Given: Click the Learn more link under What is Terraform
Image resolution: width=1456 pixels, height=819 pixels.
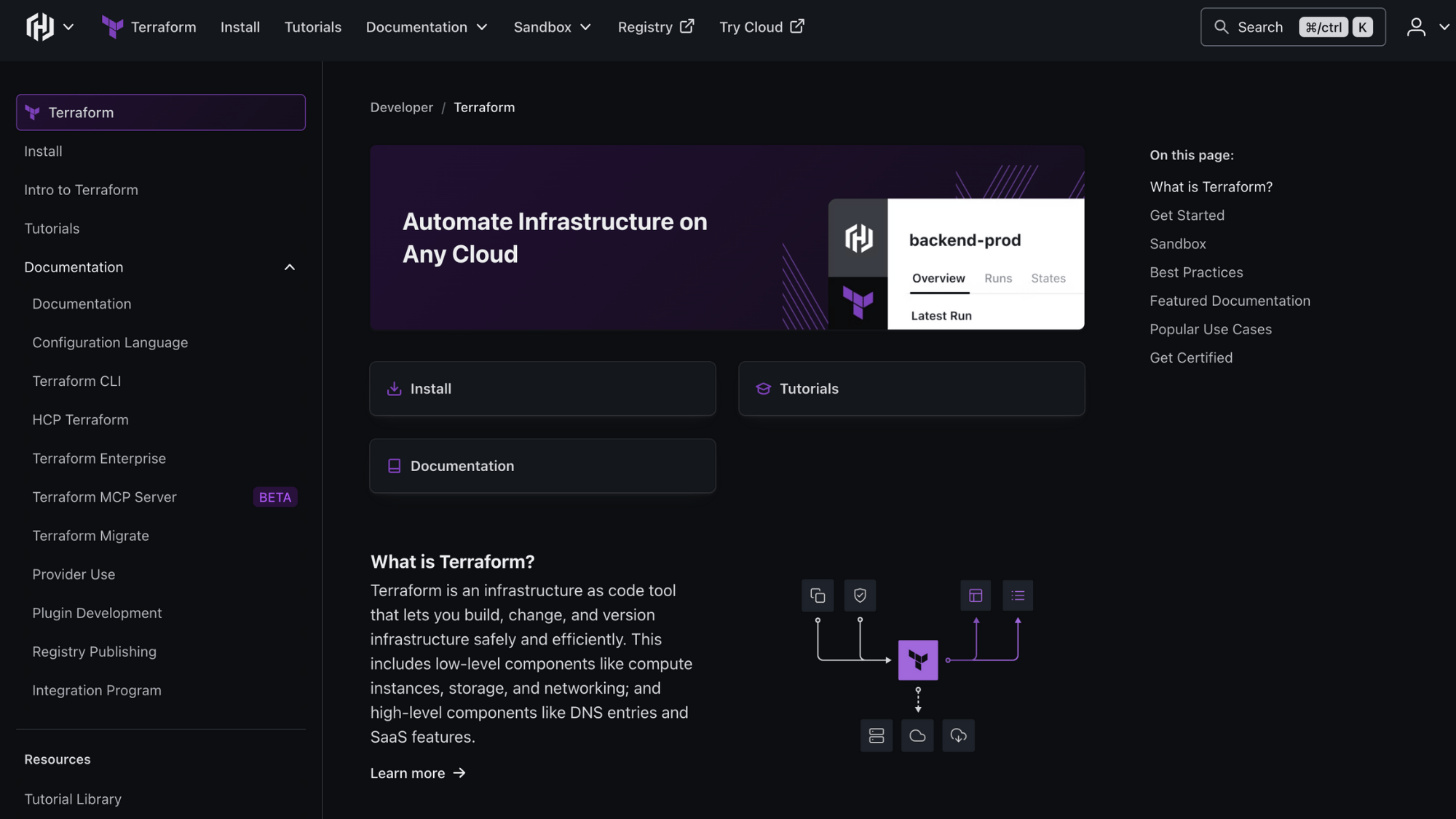Looking at the screenshot, I should pyautogui.click(x=408, y=773).
